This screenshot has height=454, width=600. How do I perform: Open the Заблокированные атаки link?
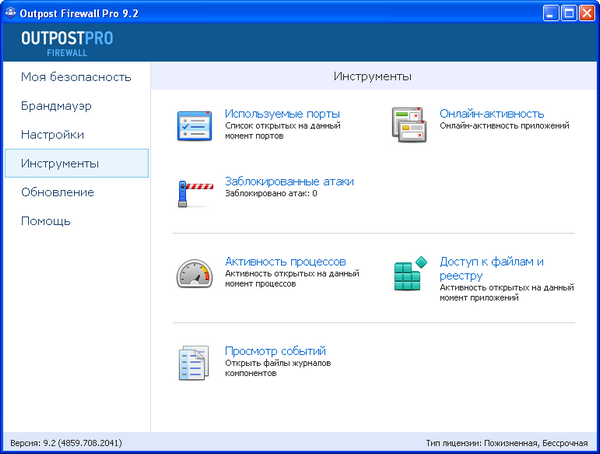pyautogui.click(x=289, y=181)
